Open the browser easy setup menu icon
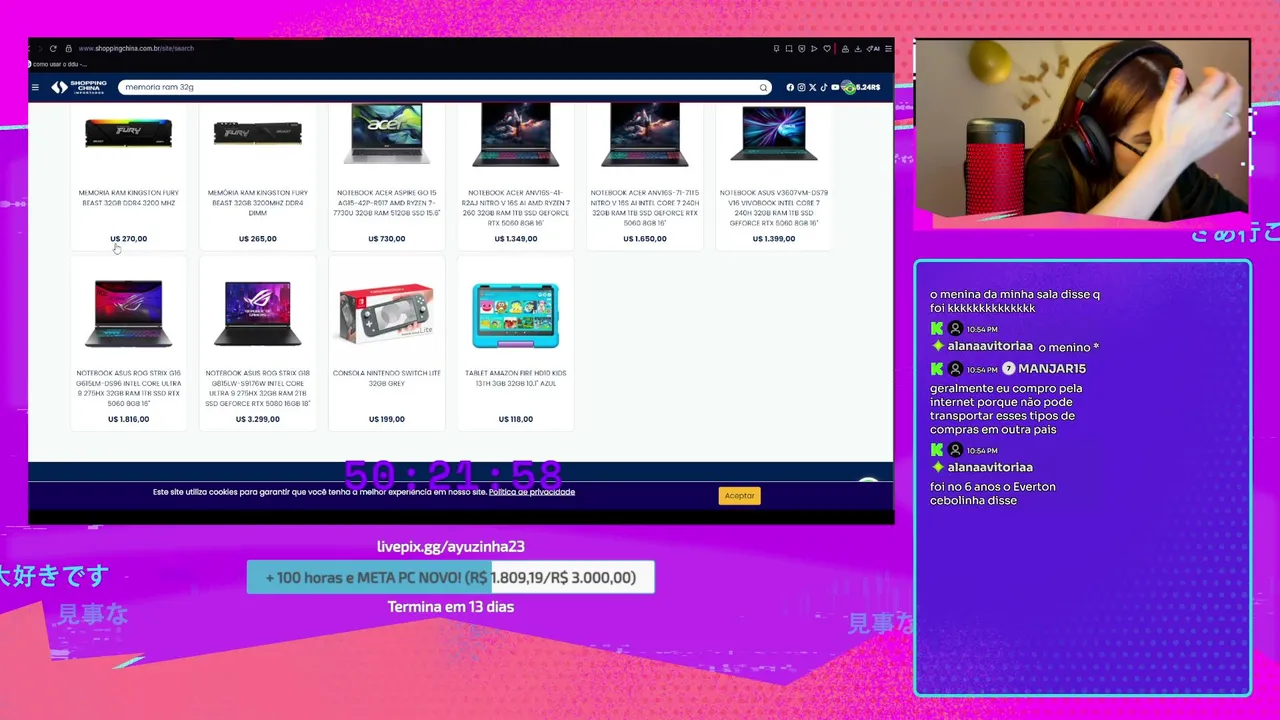Viewport: 1280px width, 720px height. pos(888,48)
